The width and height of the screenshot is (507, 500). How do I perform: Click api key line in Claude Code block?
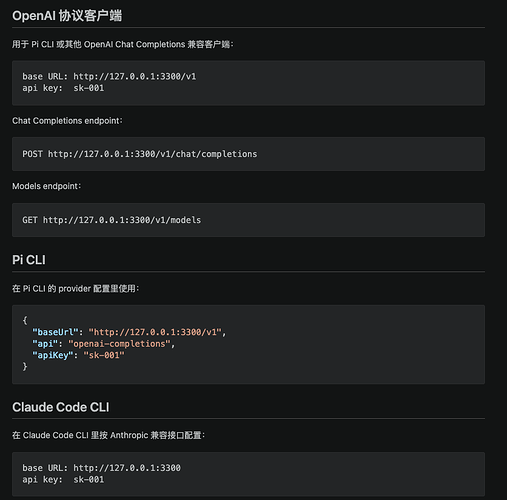coord(63,479)
